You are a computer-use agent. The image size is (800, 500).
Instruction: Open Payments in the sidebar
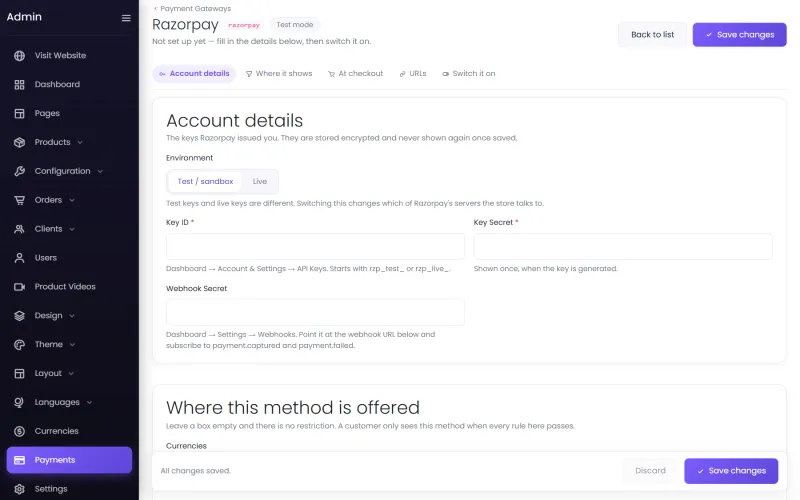69,460
